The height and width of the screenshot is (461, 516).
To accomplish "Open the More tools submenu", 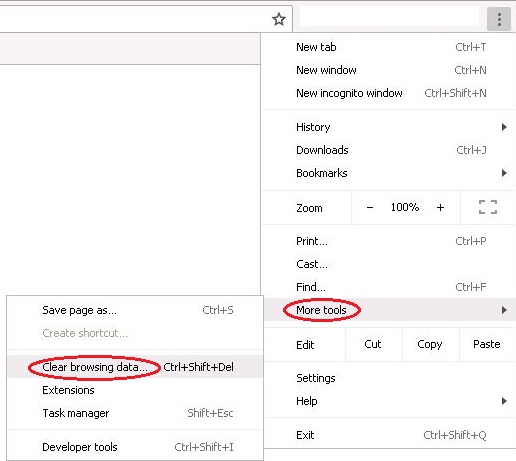I will pyautogui.click(x=389, y=310).
